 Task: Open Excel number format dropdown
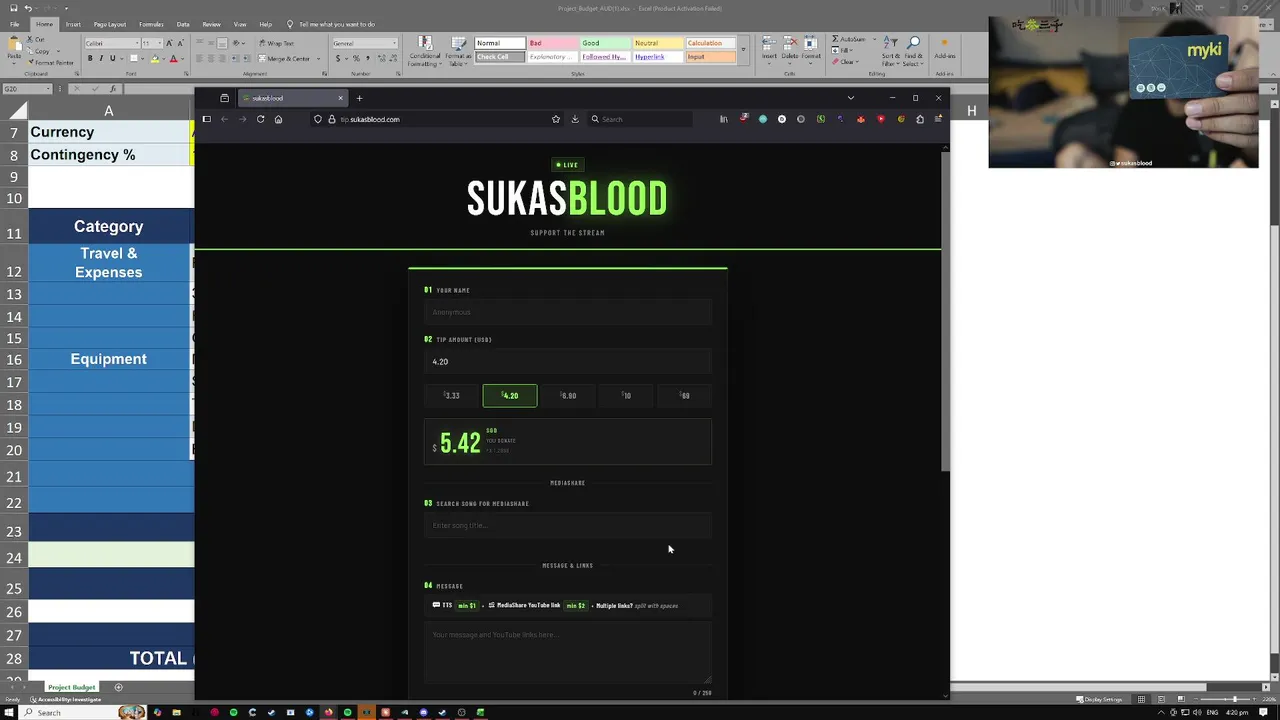click(394, 43)
